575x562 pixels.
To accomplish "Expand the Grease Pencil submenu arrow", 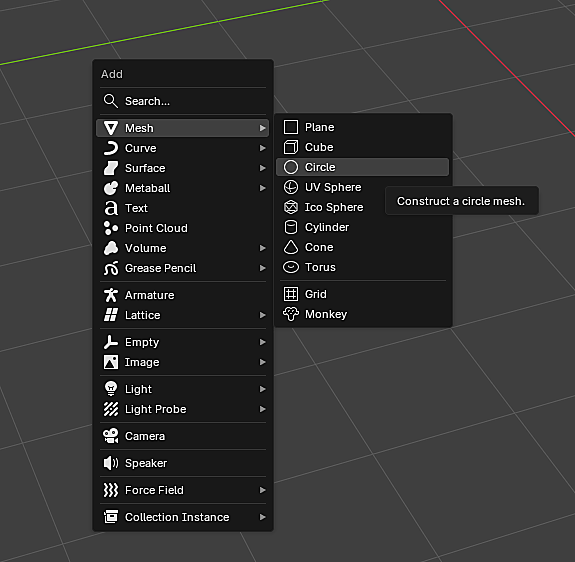I will [x=263, y=268].
